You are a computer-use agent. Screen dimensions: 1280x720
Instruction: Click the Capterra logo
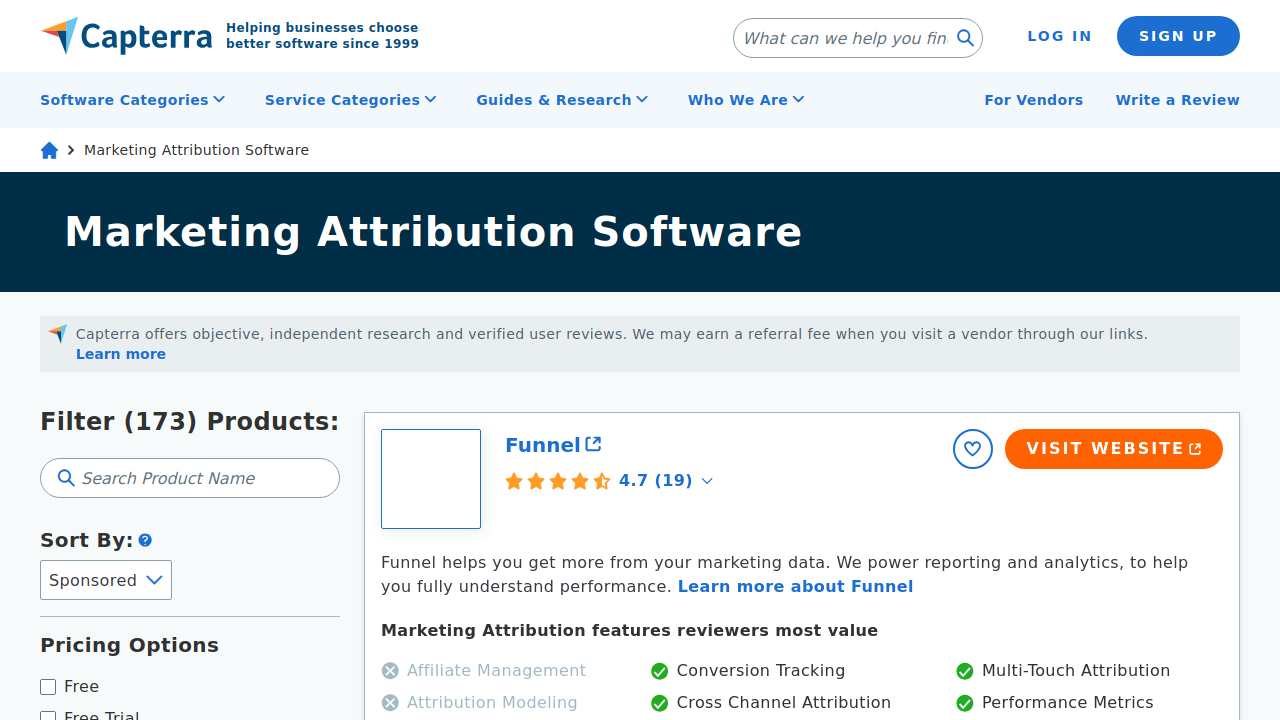point(126,36)
